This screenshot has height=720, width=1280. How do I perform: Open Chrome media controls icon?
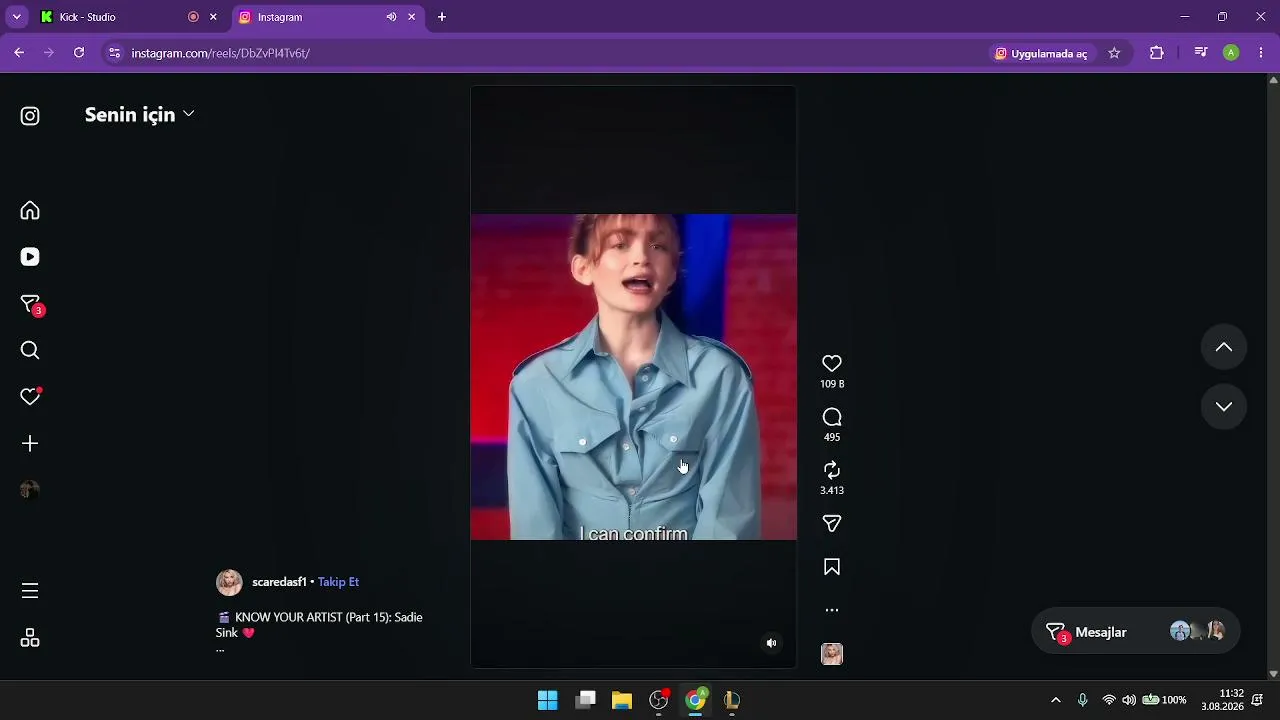[1201, 53]
